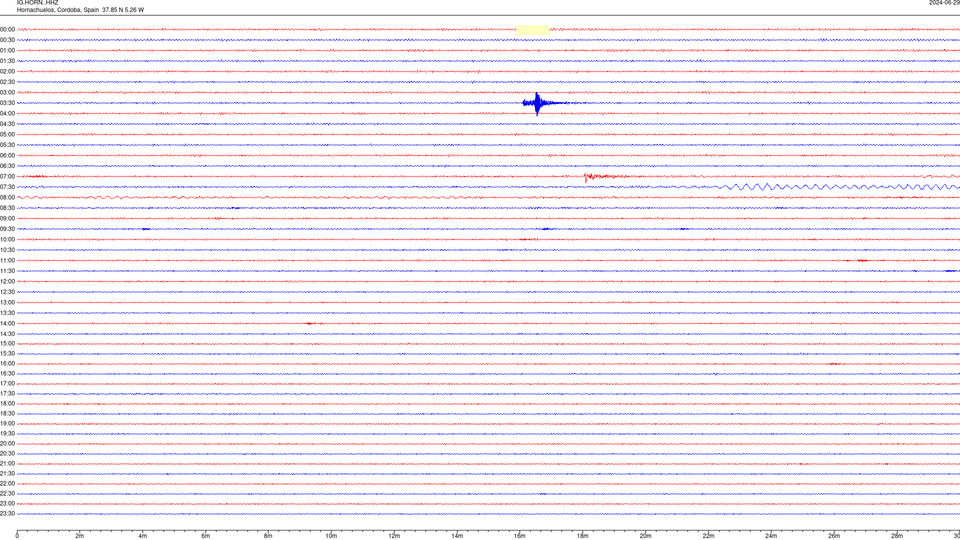Click the 20m tick label on the minute axis

click(x=645, y=536)
